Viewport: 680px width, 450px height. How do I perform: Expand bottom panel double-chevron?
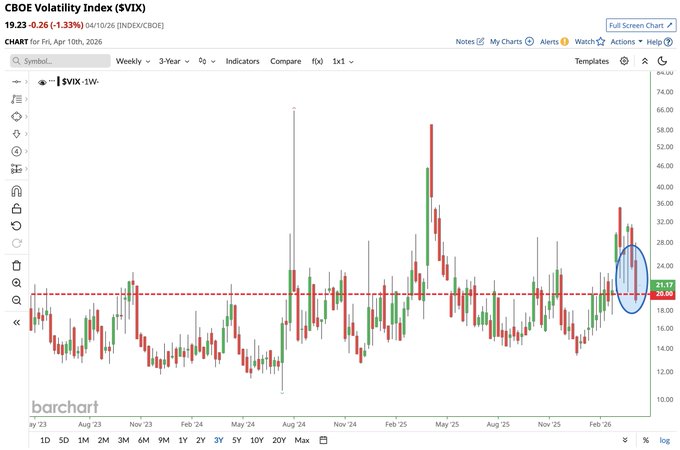[x=625, y=440]
